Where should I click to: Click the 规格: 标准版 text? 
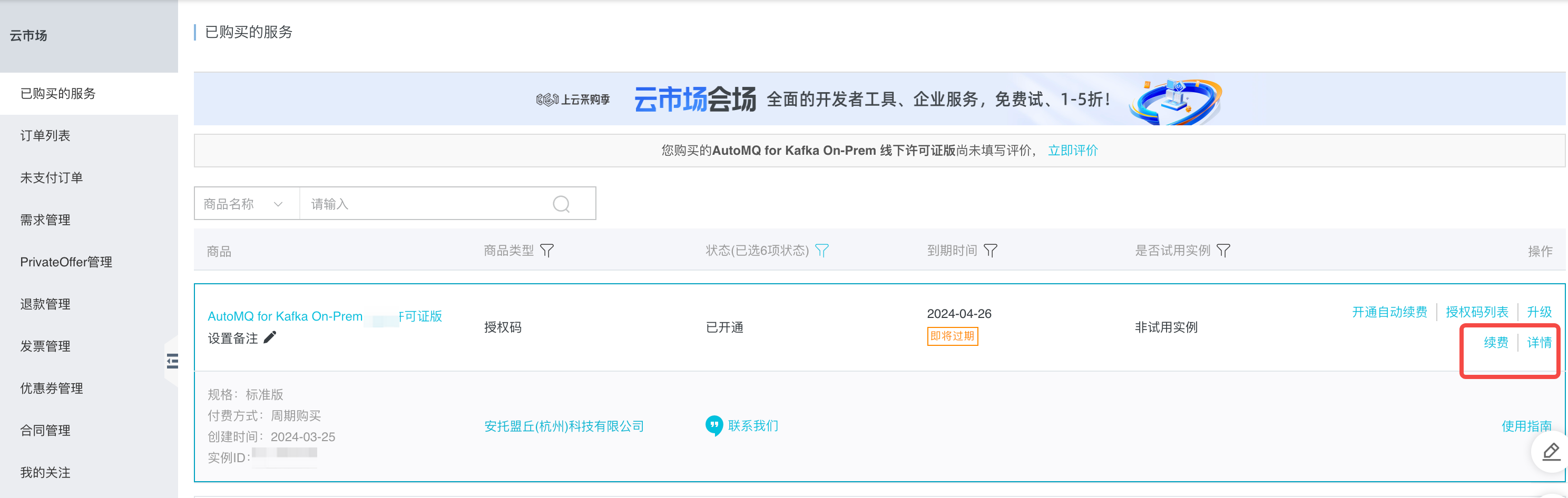pyautogui.click(x=246, y=395)
